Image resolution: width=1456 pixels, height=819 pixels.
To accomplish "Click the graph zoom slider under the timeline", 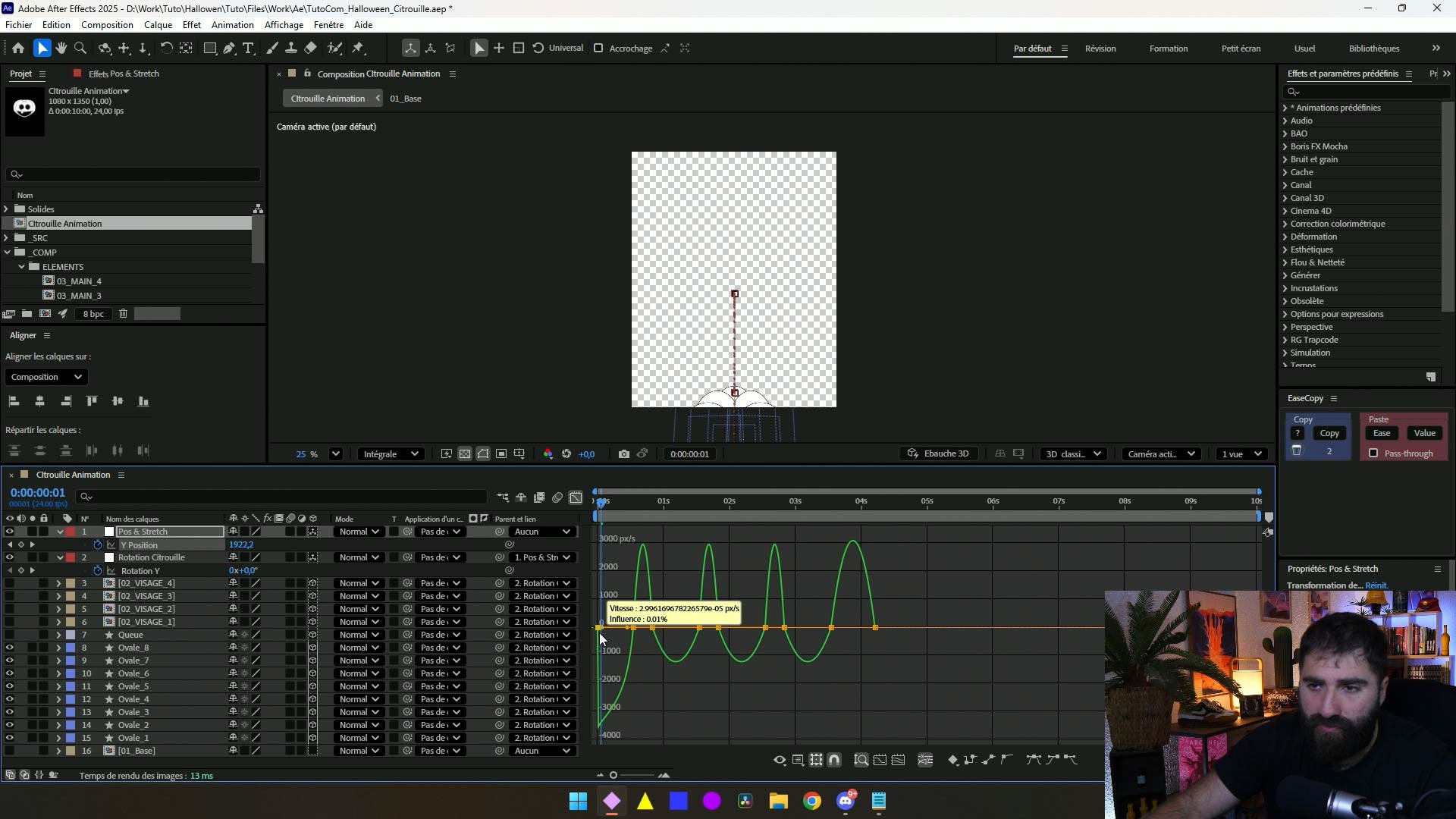I will pos(613,775).
